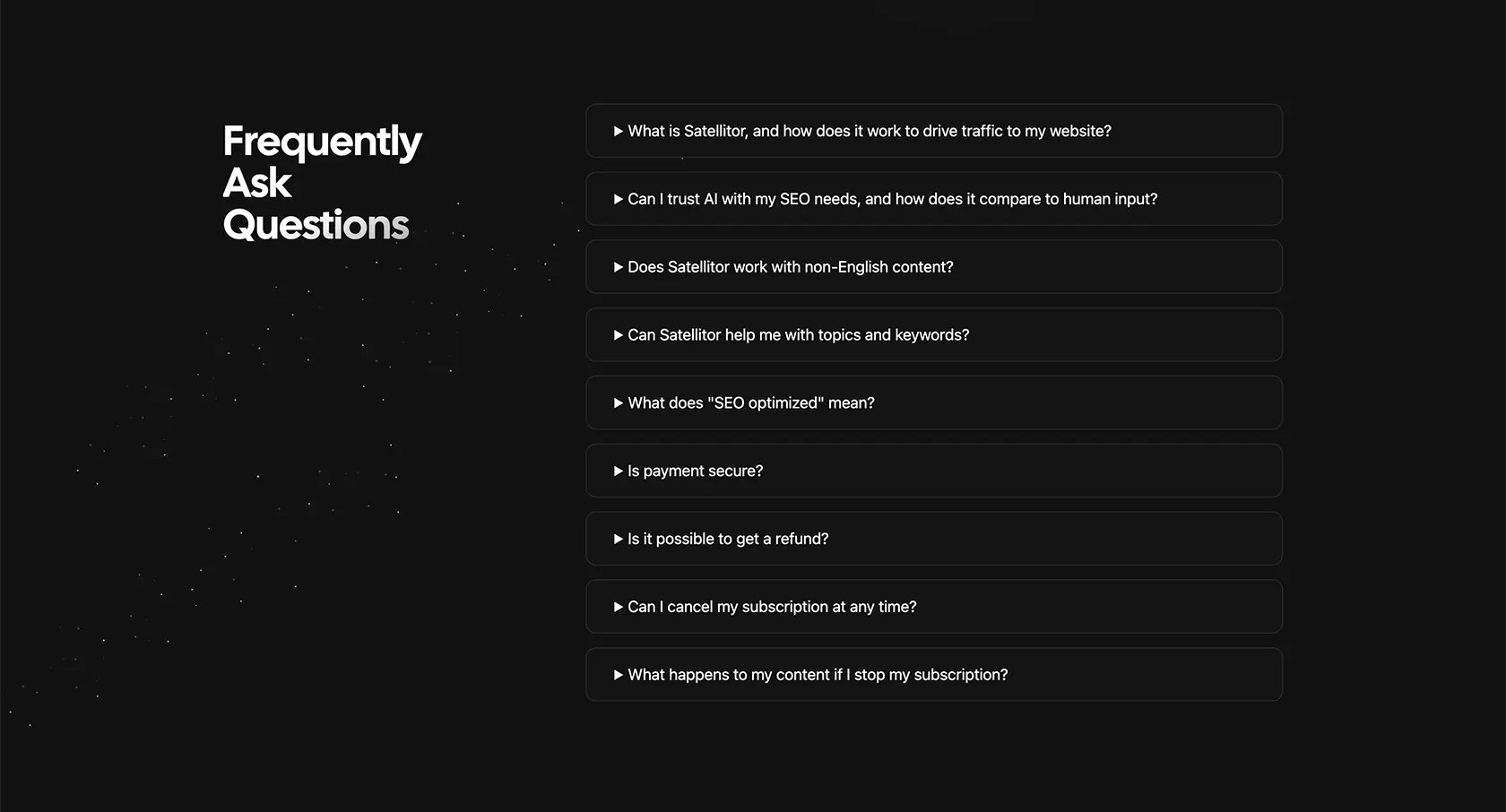1506x812 pixels.
Task: Open disclosure arrow for non-English content question
Action: click(619, 267)
